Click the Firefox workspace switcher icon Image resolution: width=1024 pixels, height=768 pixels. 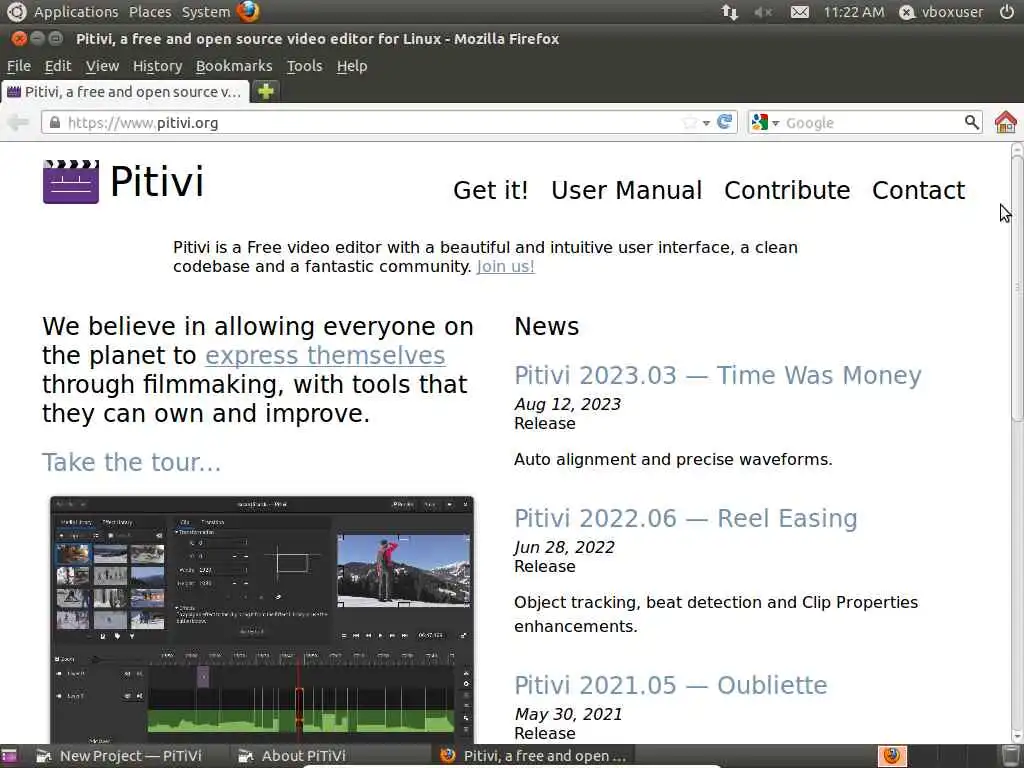pos(892,756)
